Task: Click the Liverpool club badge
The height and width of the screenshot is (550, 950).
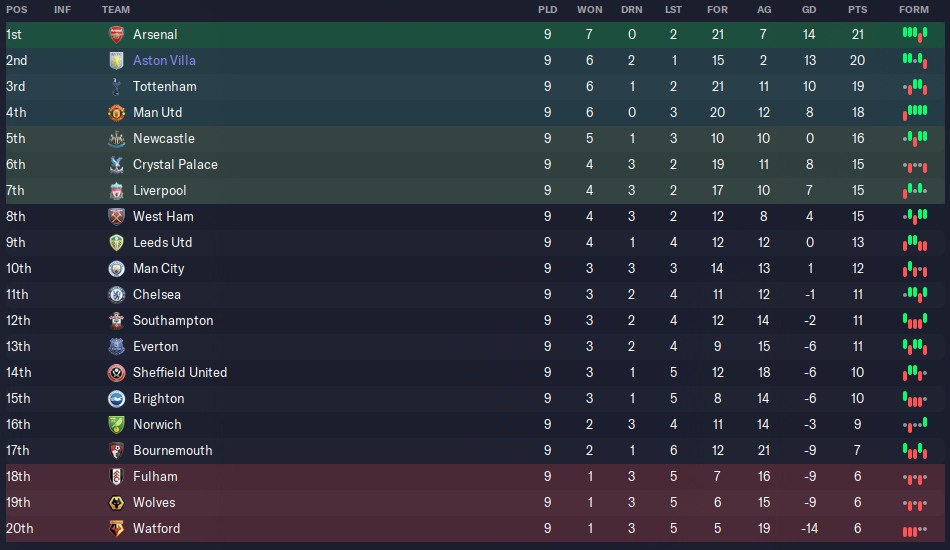Action: point(116,191)
